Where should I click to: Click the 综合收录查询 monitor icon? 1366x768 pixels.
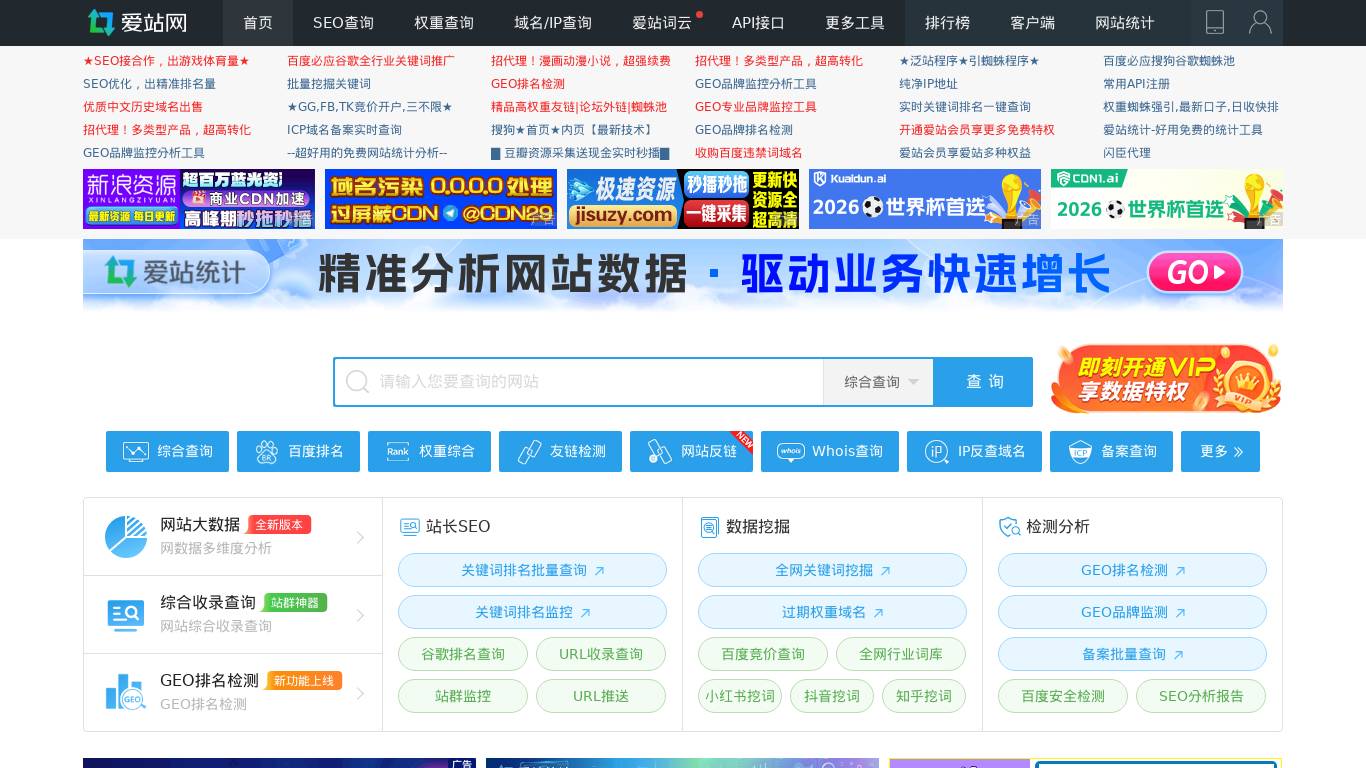click(126, 614)
